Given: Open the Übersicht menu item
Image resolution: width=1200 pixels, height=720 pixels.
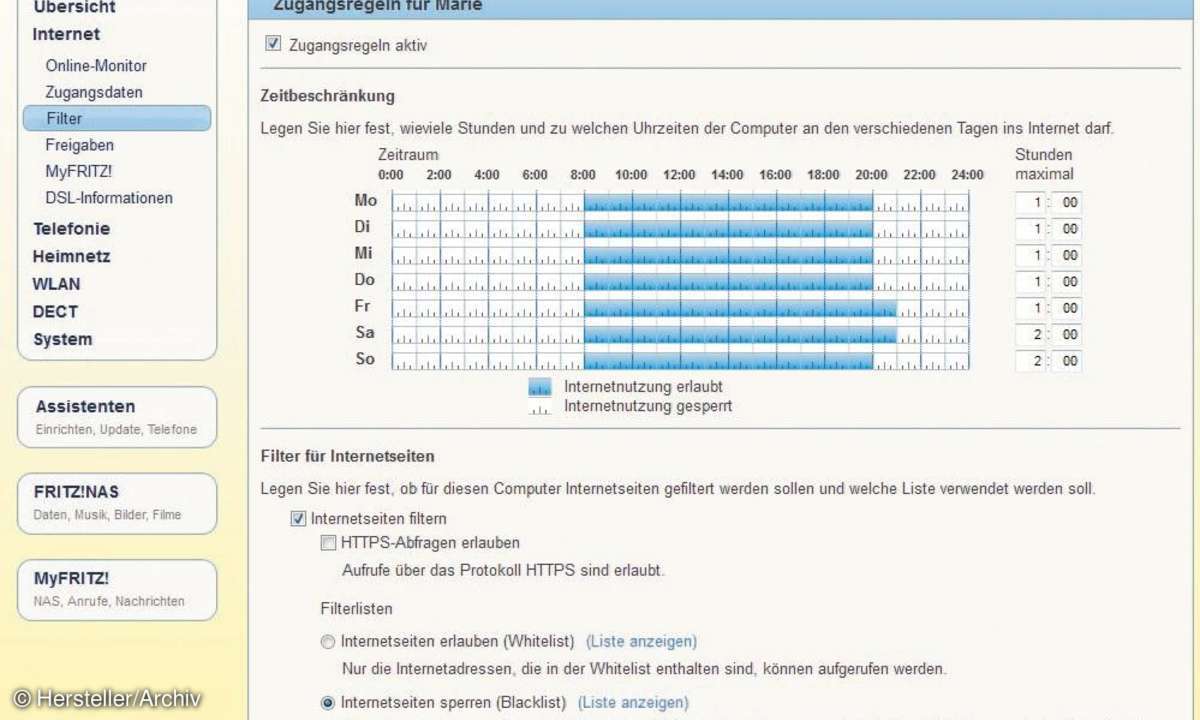Looking at the screenshot, I should (74, 7).
